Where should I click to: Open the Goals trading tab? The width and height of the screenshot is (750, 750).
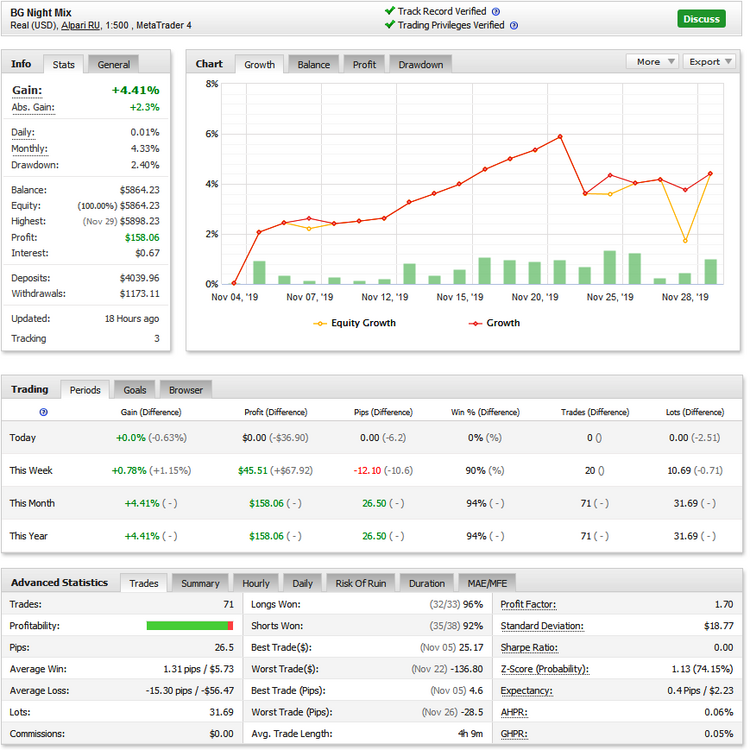[135, 390]
